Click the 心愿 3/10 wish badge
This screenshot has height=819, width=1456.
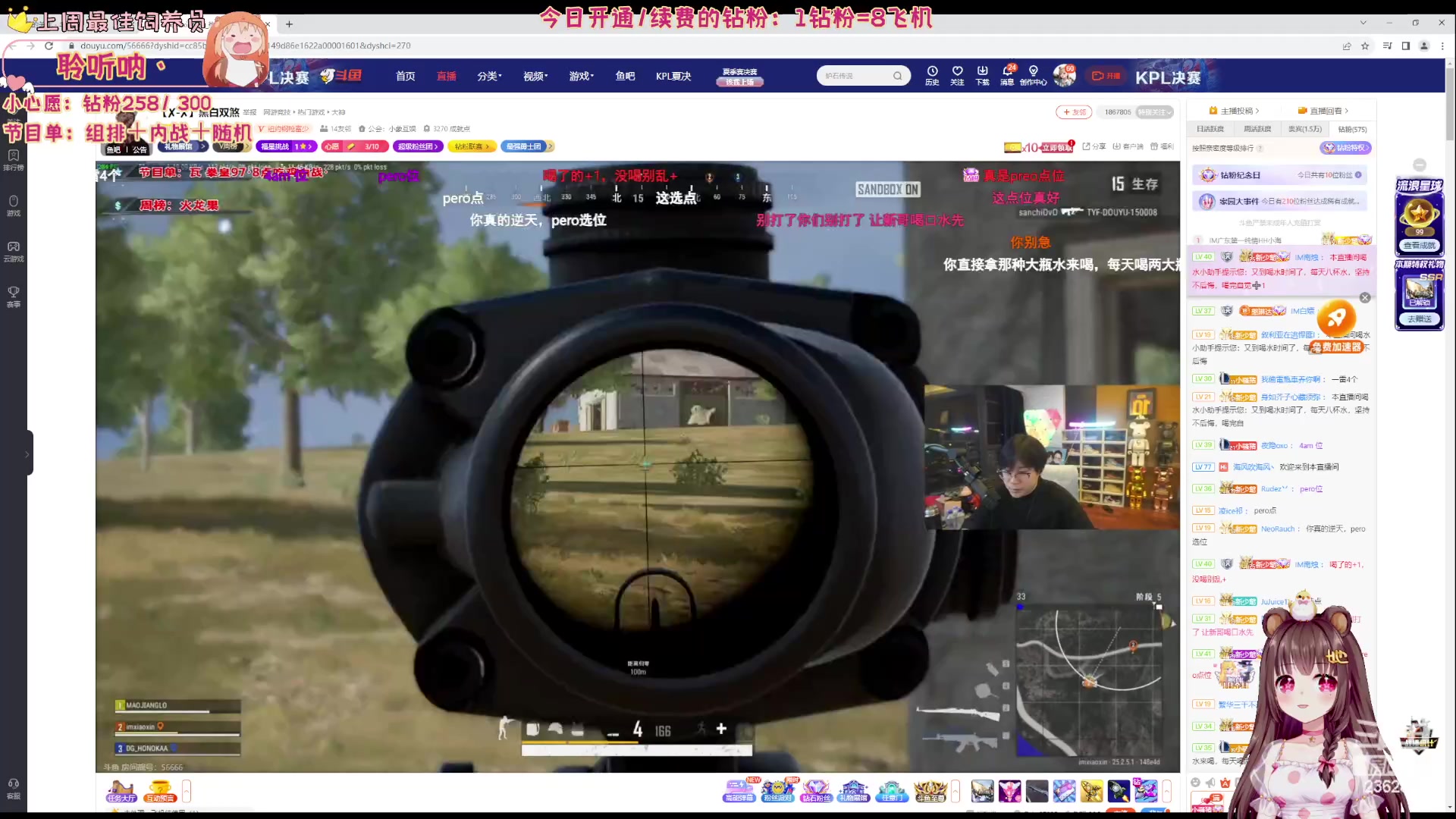pyautogui.click(x=355, y=146)
